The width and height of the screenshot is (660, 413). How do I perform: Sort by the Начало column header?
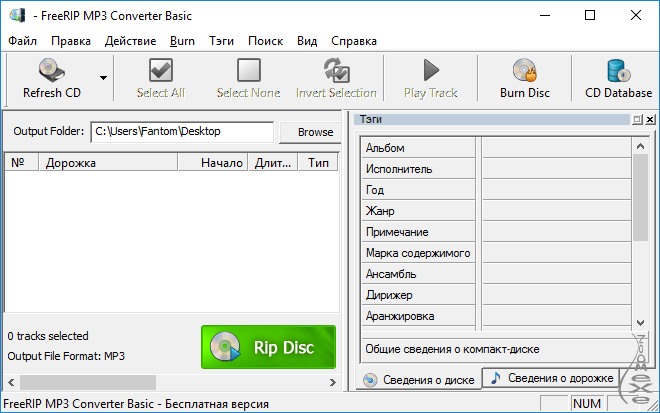click(x=213, y=163)
